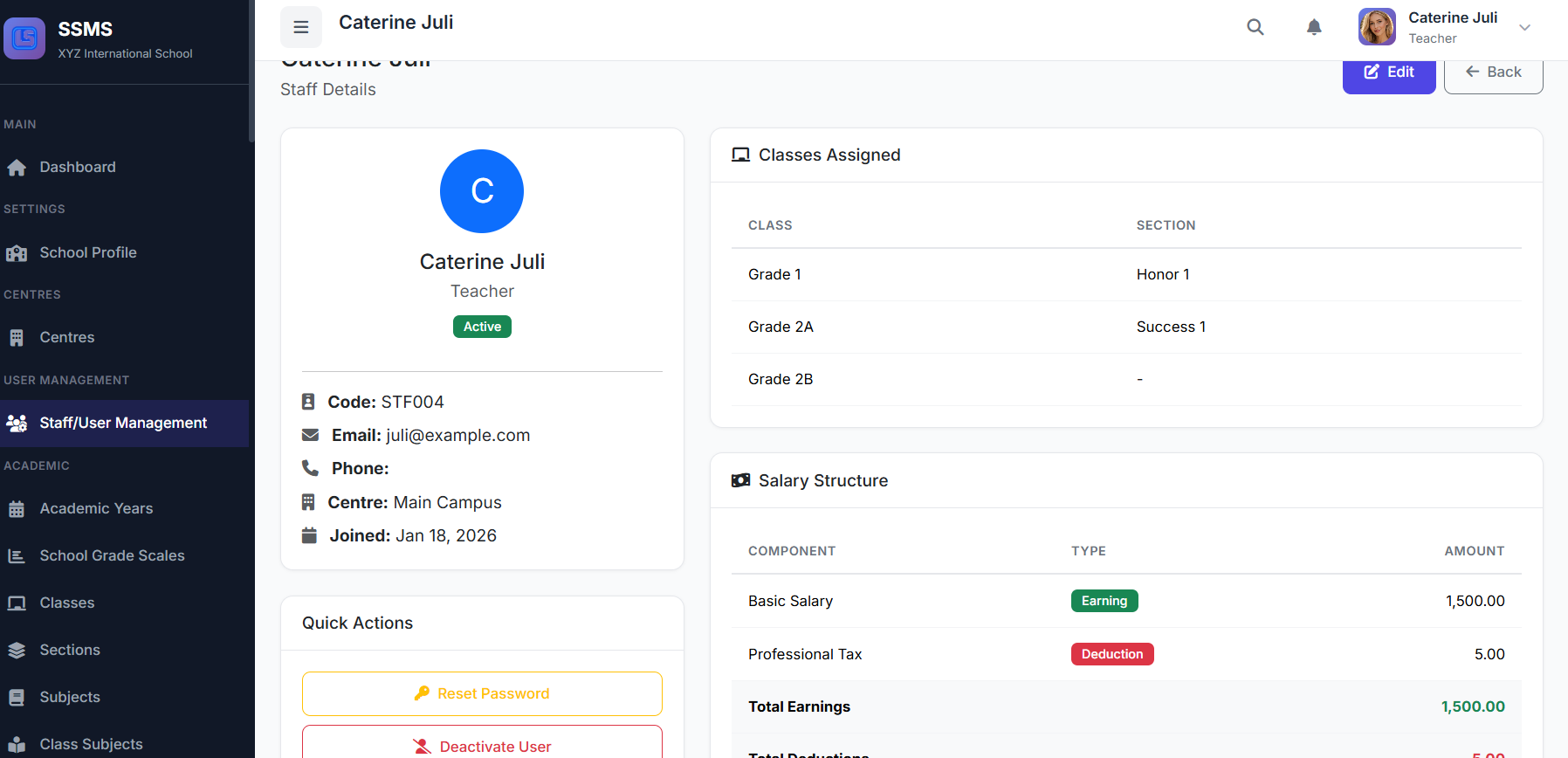Click the School Profile building icon
The height and width of the screenshot is (758, 1568).
click(x=17, y=253)
